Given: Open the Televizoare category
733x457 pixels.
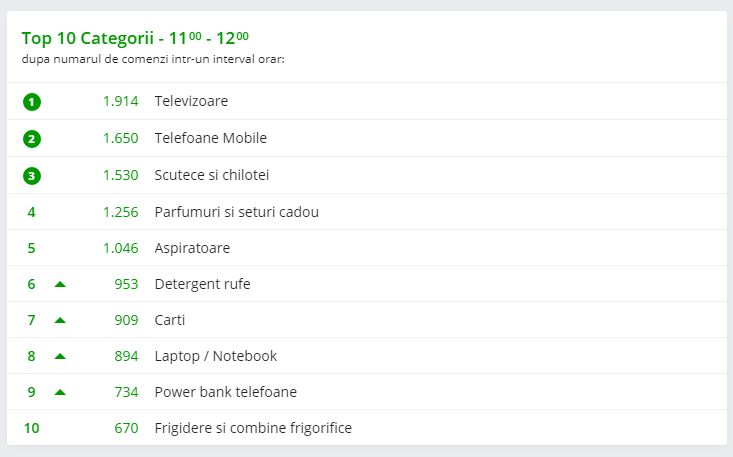Looking at the screenshot, I should (x=191, y=102).
